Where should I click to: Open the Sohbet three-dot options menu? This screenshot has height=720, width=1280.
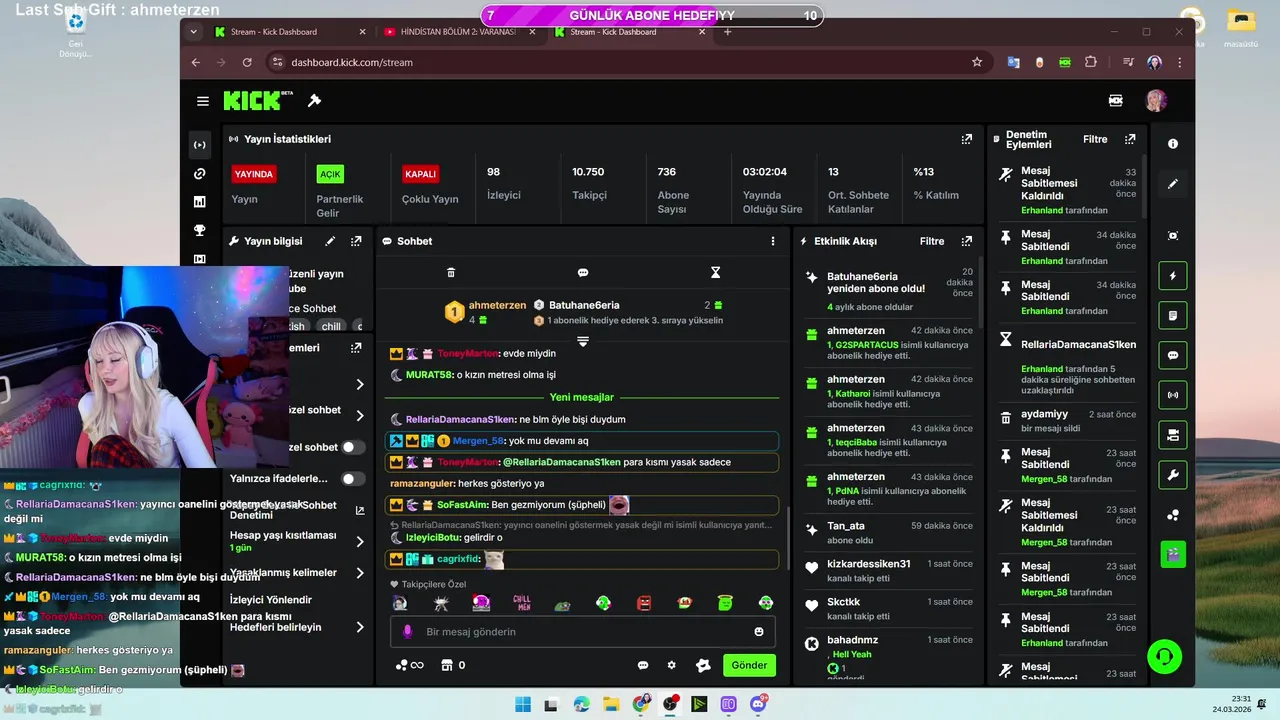[772, 241]
